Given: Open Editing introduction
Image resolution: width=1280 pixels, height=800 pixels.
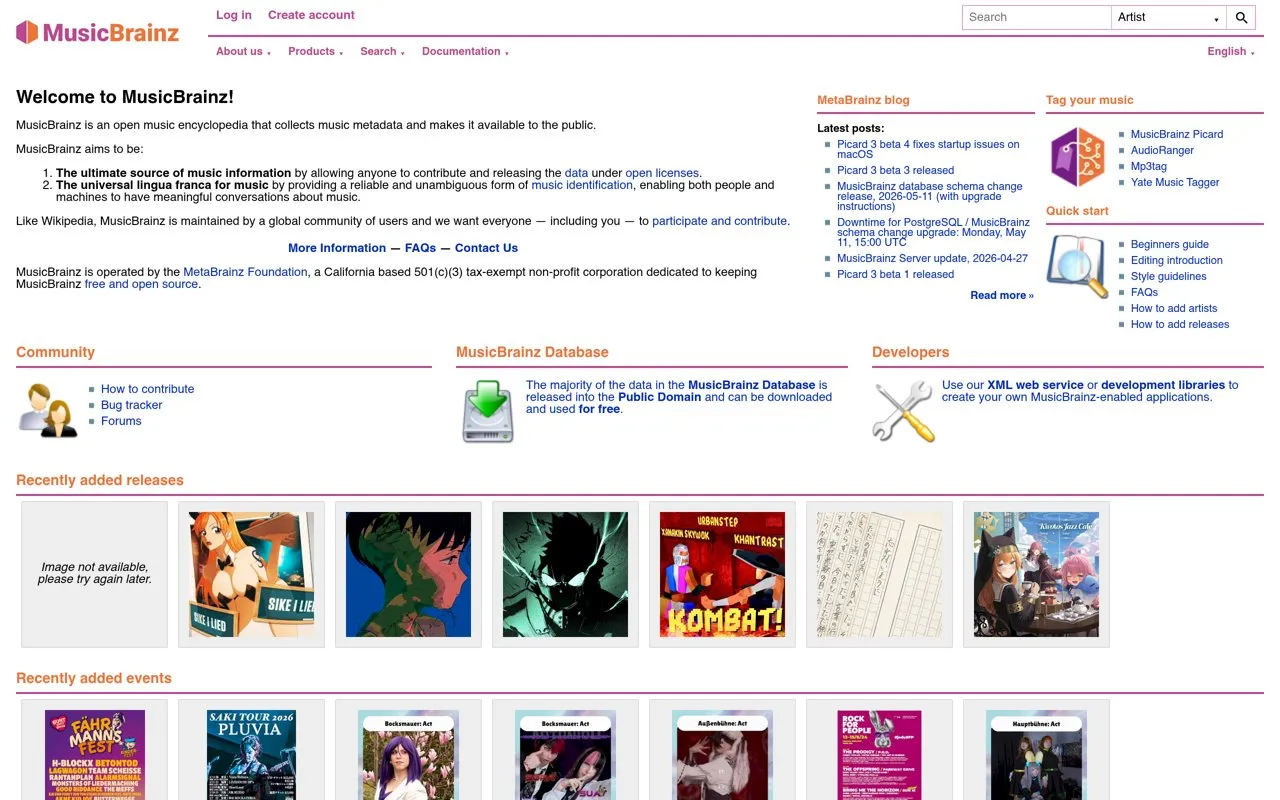Looking at the screenshot, I should pos(1177,260).
